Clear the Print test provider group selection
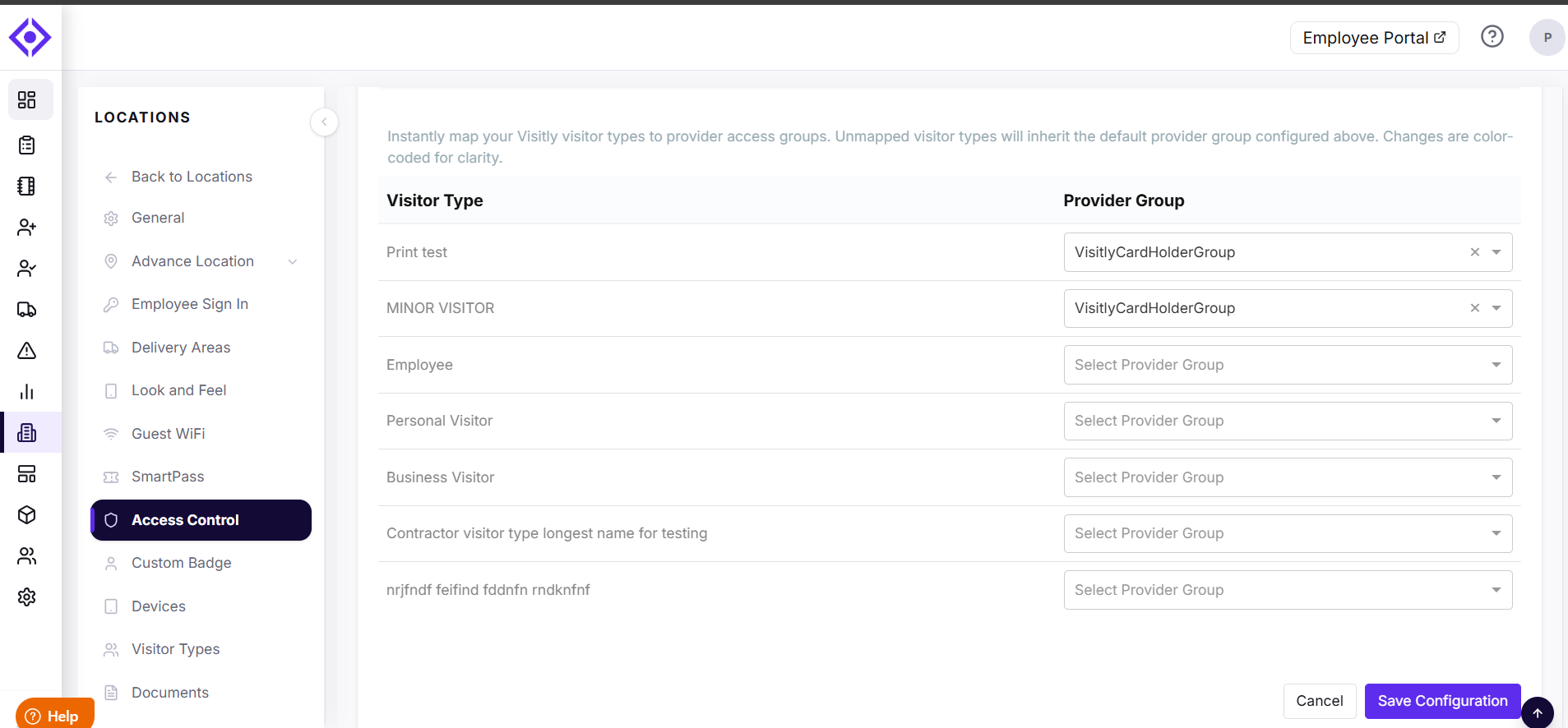The image size is (1568, 728). (x=1475, y=252)
